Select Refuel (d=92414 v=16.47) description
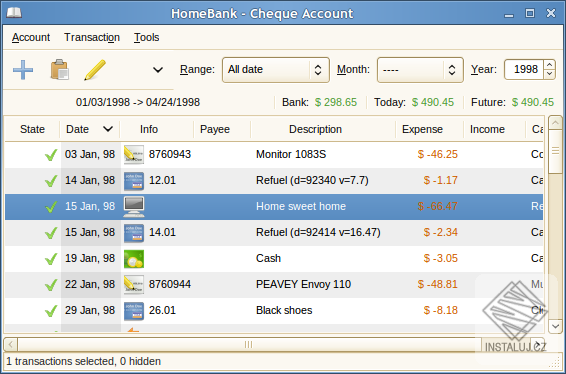 pyautogui.click(x=318, y=232)
